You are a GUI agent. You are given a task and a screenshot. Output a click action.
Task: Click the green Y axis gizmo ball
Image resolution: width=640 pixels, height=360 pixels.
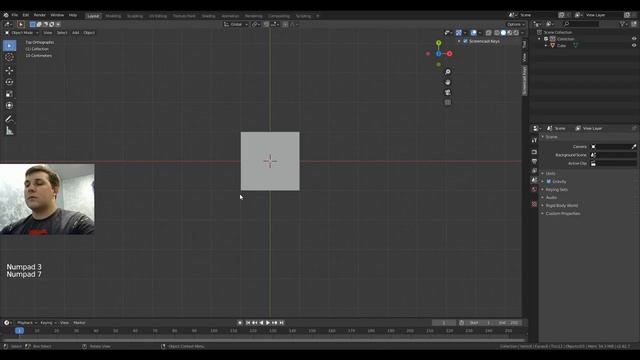coord(438,43)
